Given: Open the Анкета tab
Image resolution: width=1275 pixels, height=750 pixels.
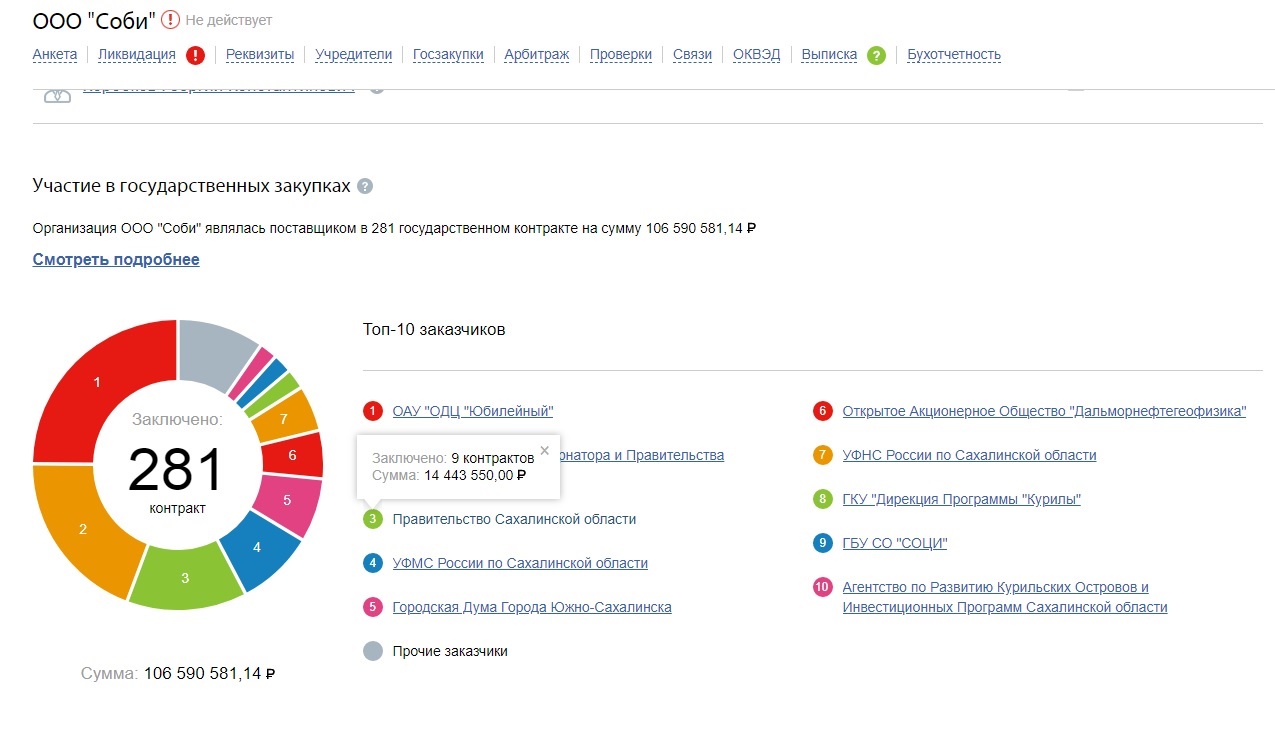Looking at the screenshot, I should [55, 55].
